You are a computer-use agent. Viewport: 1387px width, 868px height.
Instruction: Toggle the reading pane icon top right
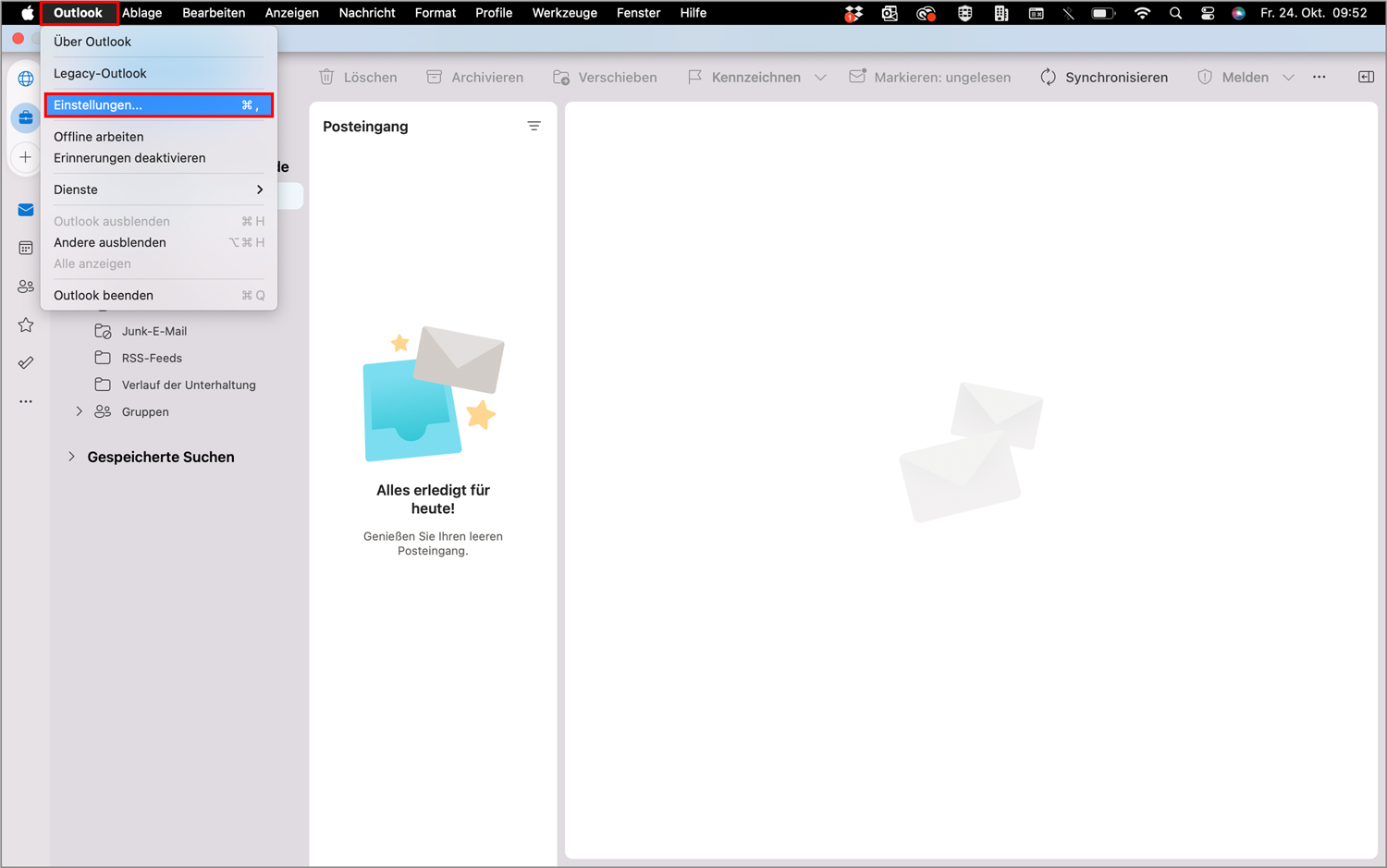1366,77
